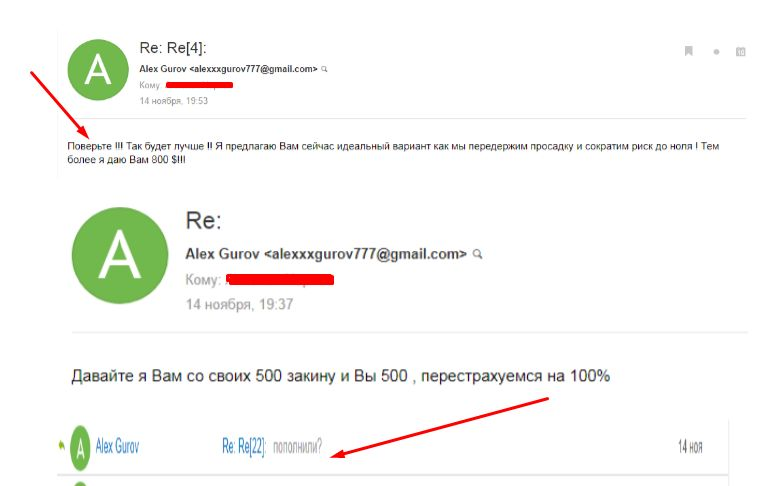Click small avatar in Alex Gurov list row
Viewport: 764px width, 486px height.
click(x=80, y=447)
